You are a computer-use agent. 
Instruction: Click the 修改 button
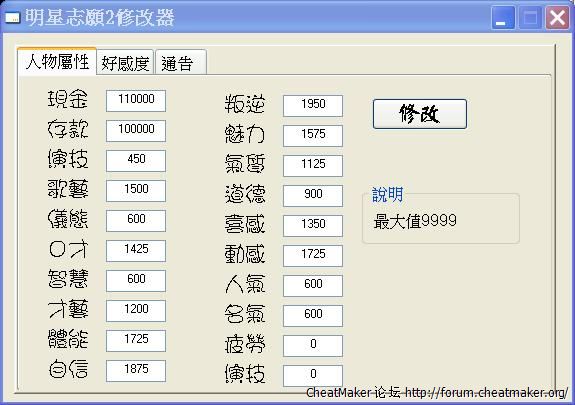click(420, 114)
